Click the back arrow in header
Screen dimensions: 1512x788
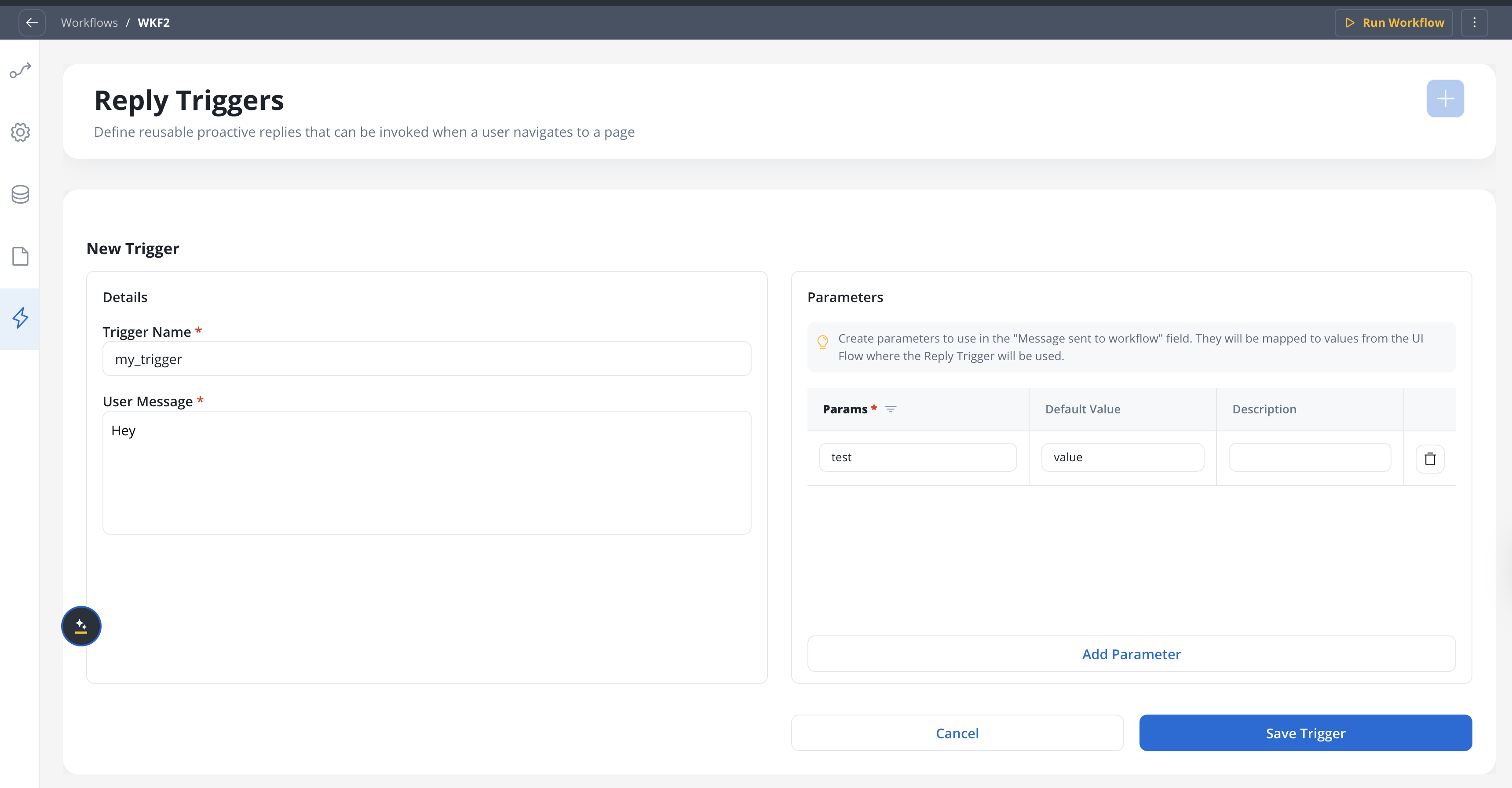32,22
